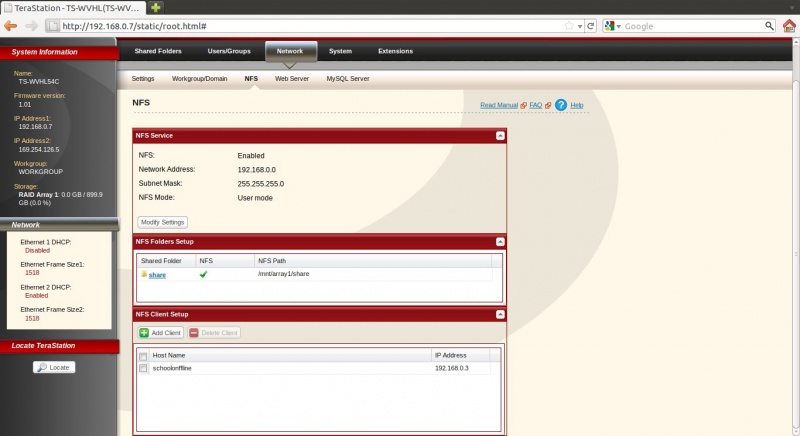Click in the browser URL address bar
This screenshot has width=800, height=436.
tap(300, 25)
